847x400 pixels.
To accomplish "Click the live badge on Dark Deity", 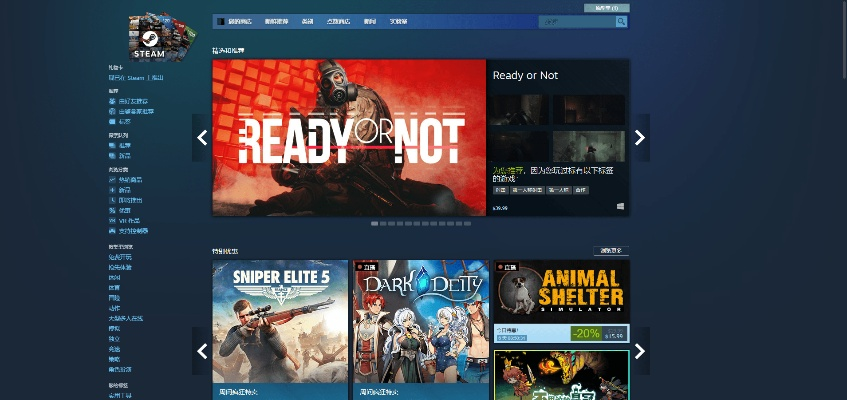I will pyautogui.click(x=366, y=266).
